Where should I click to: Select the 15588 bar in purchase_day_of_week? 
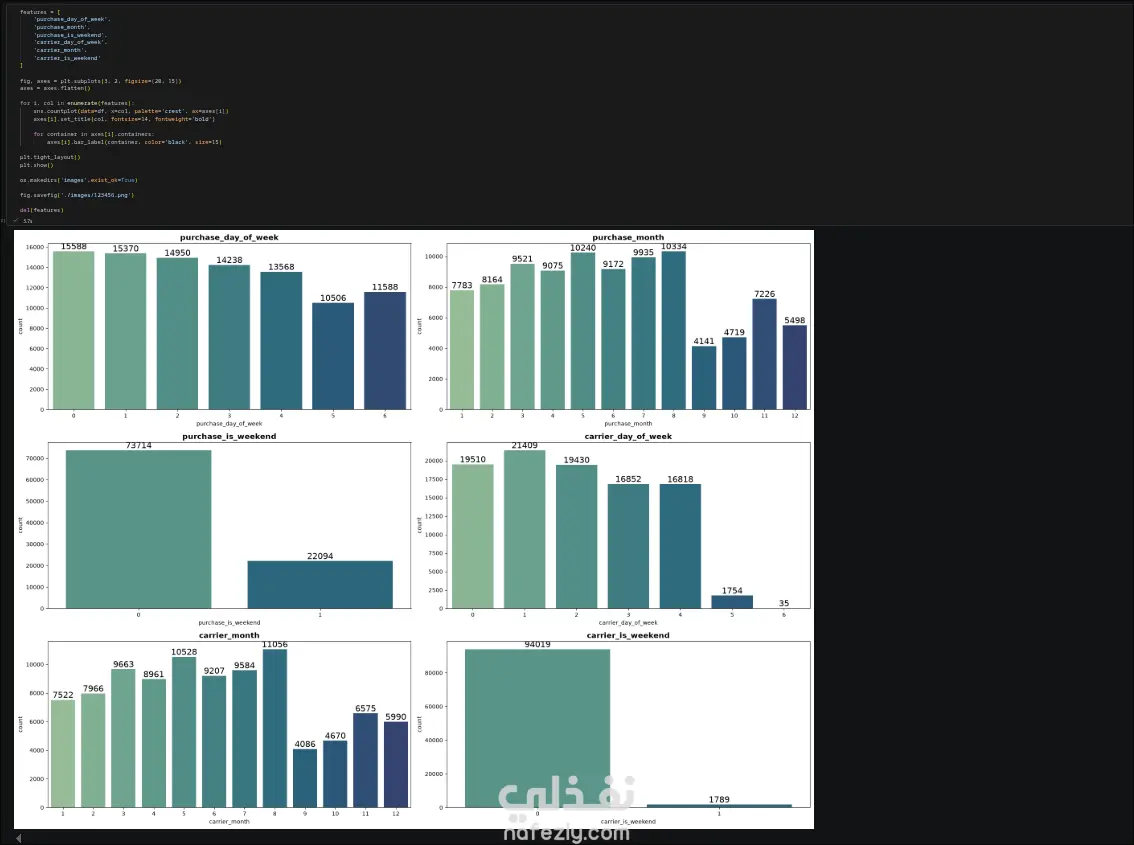(74, 330)
